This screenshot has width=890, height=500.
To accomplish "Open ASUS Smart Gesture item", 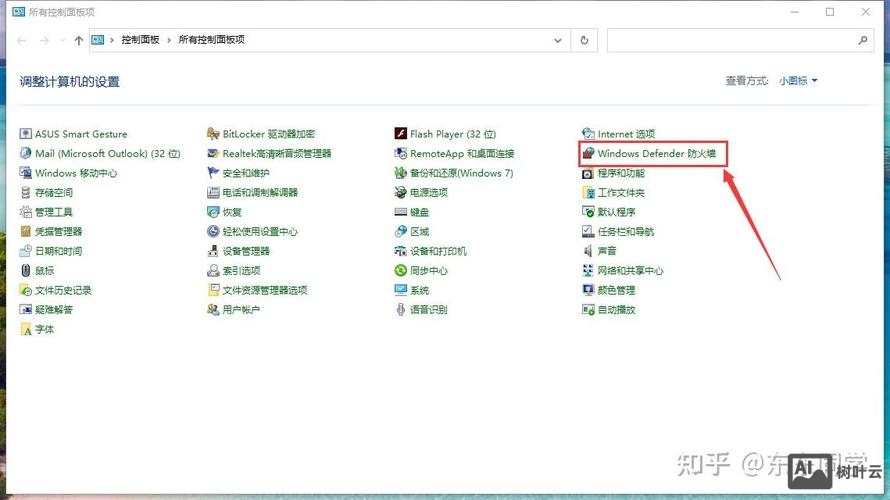I will click(x=80, y=134).
